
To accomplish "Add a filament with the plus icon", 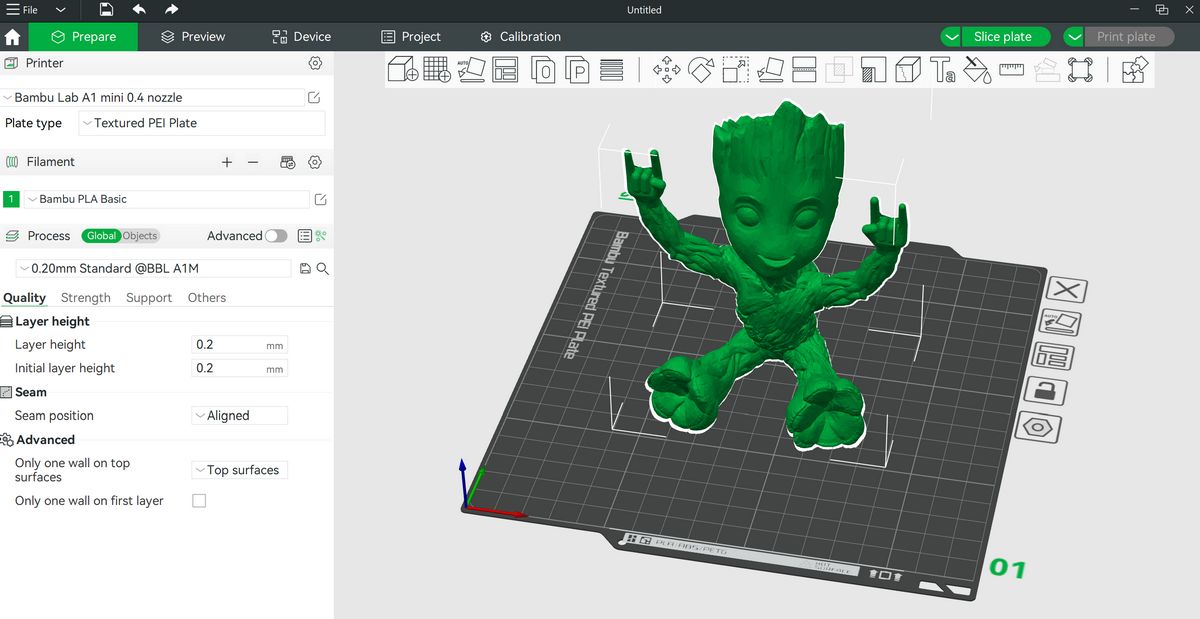I will tap(227, 162).
